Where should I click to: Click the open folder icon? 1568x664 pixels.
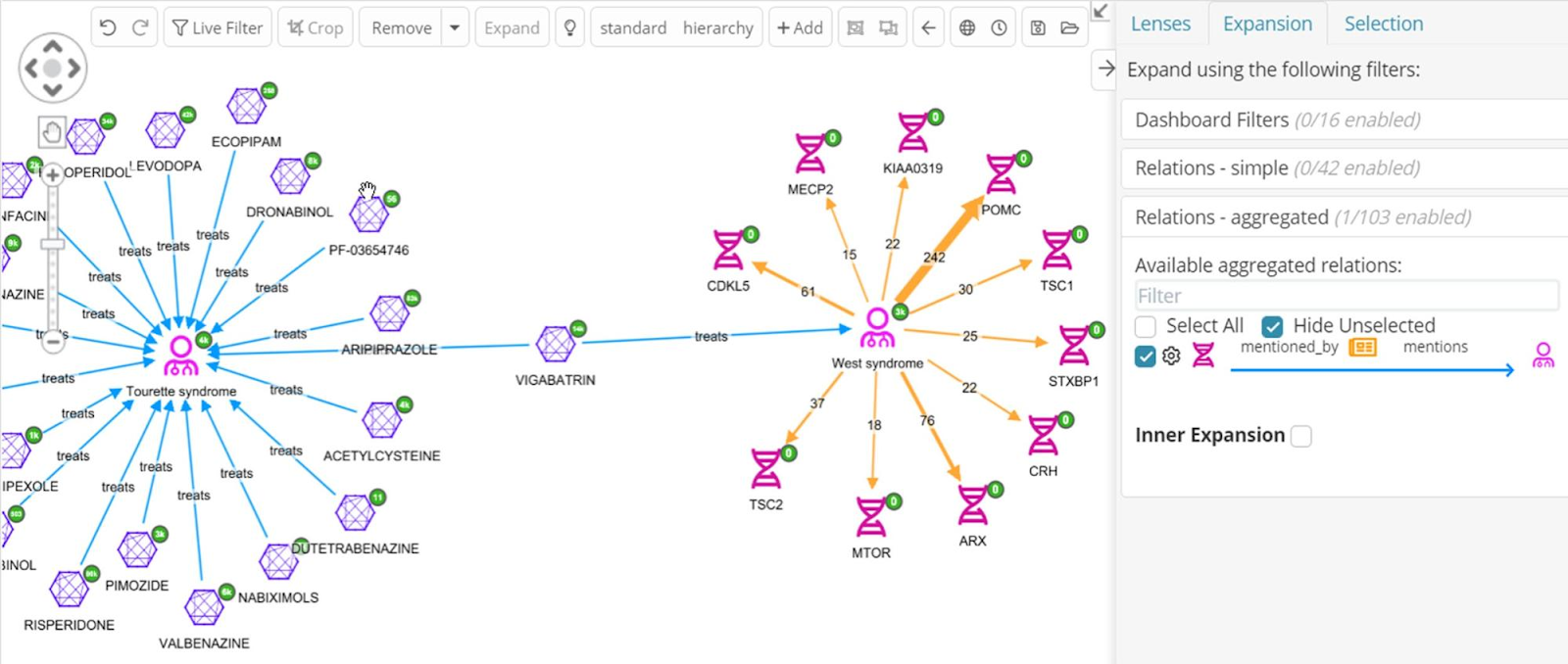[x=1070, y=27]
